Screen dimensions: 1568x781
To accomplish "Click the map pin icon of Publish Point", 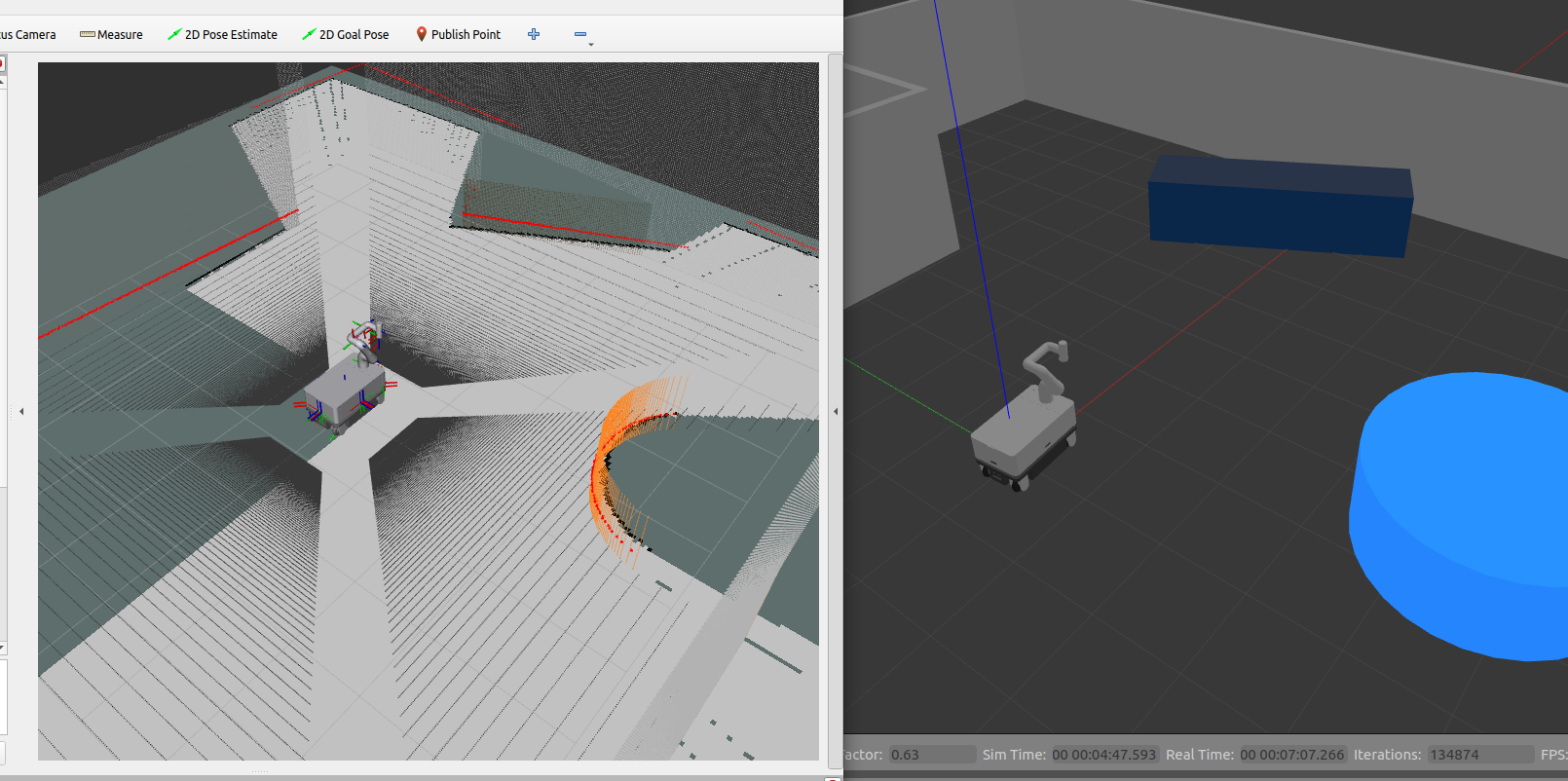I will click(x=422, y=34).
